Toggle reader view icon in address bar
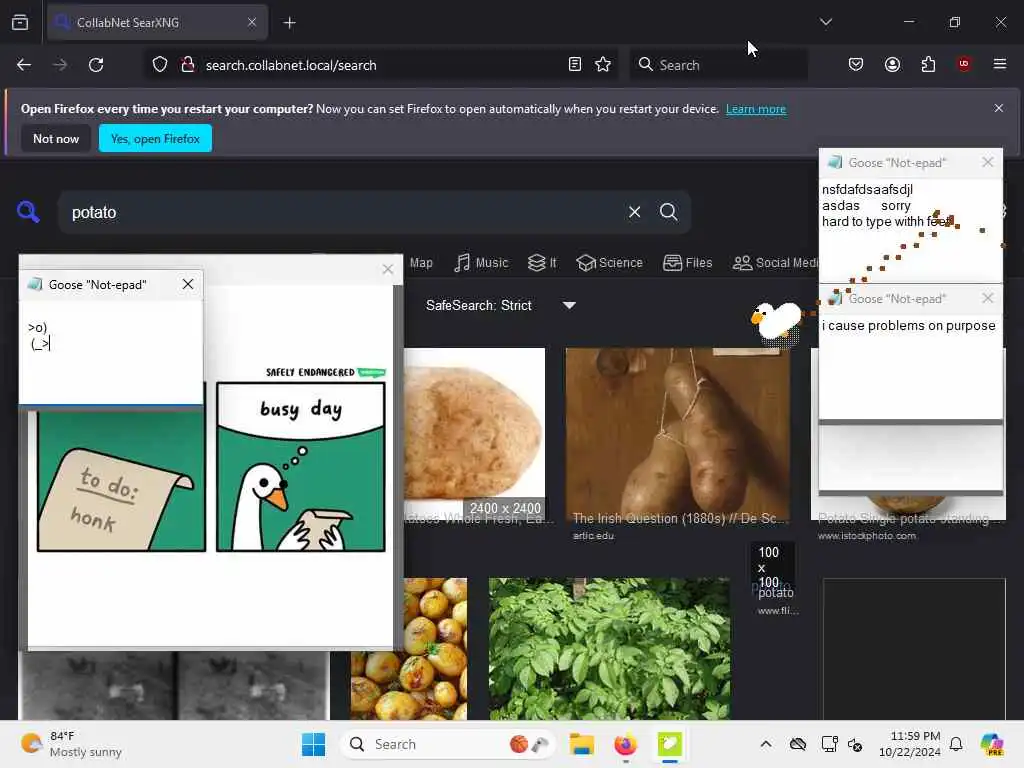 pos(575,65)
